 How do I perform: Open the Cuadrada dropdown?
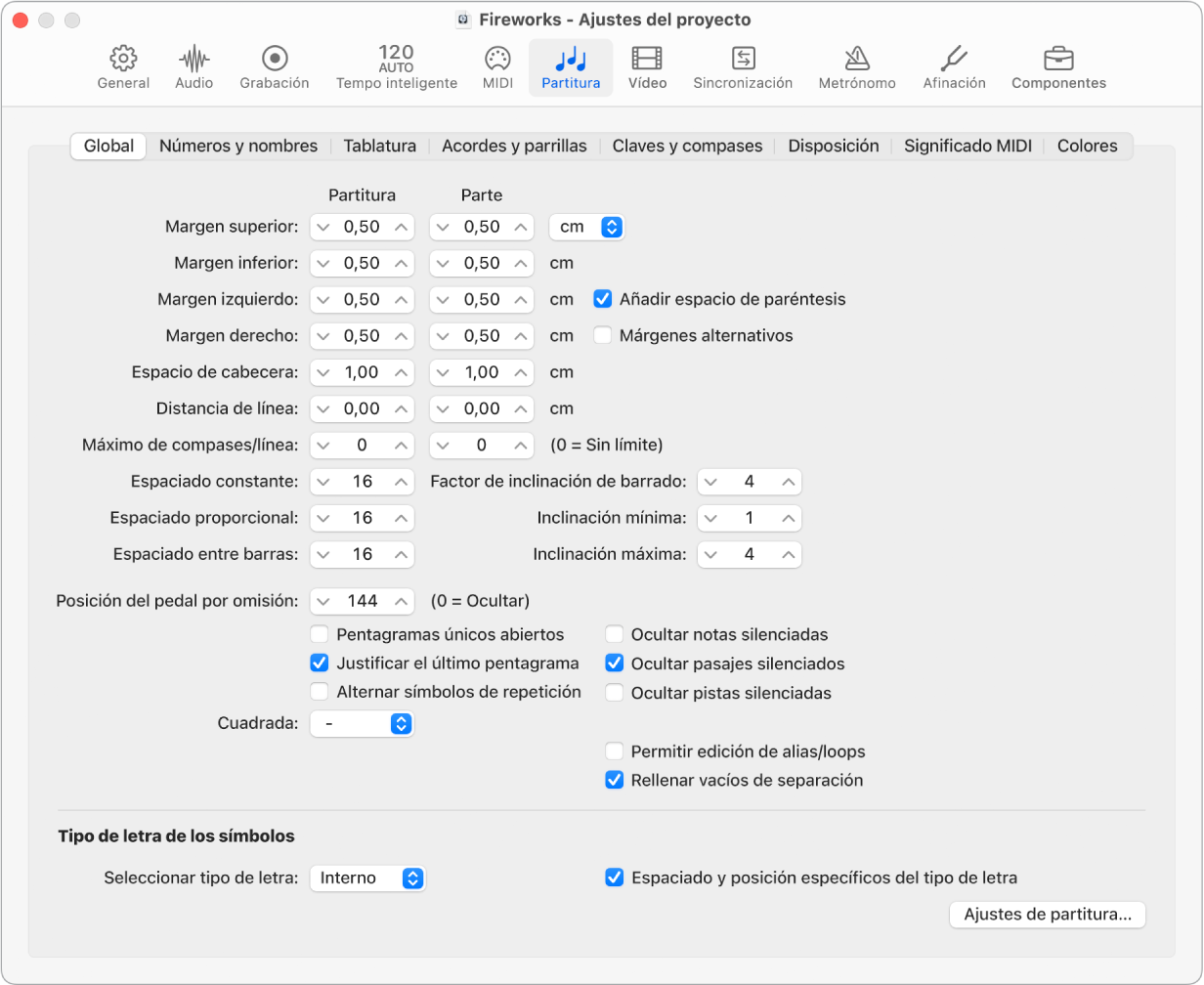(362, 724)
